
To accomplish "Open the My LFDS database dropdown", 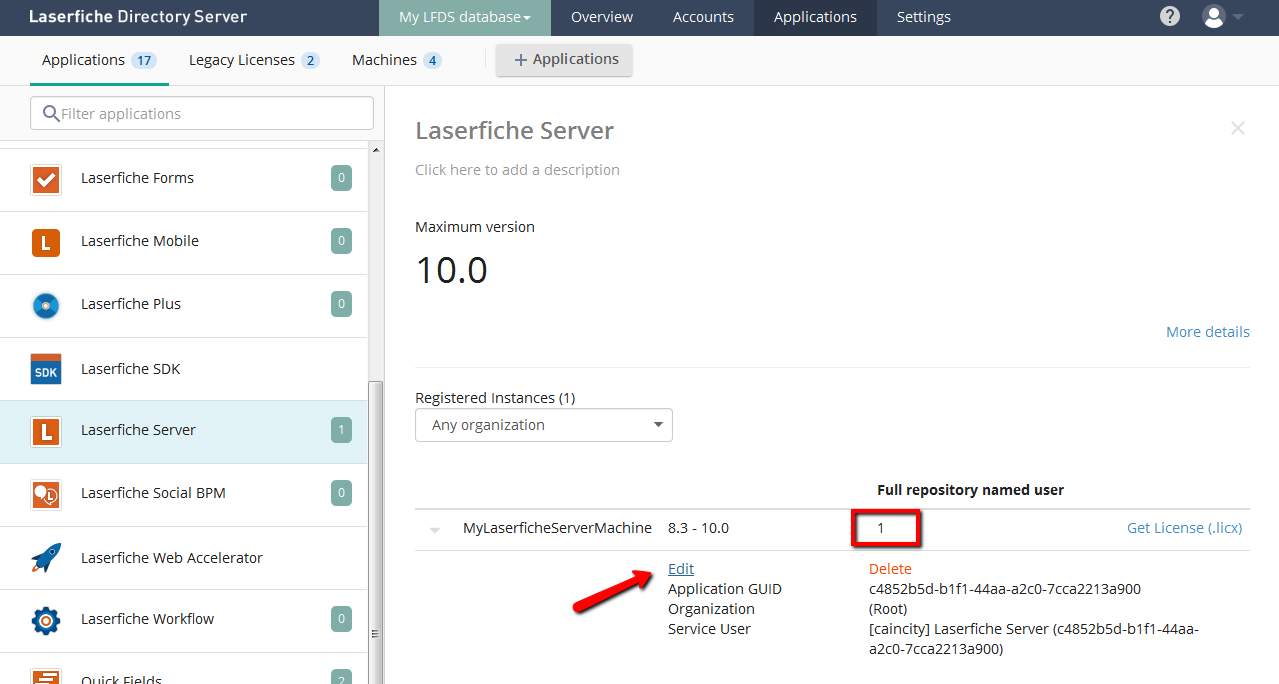I will 465,17.
